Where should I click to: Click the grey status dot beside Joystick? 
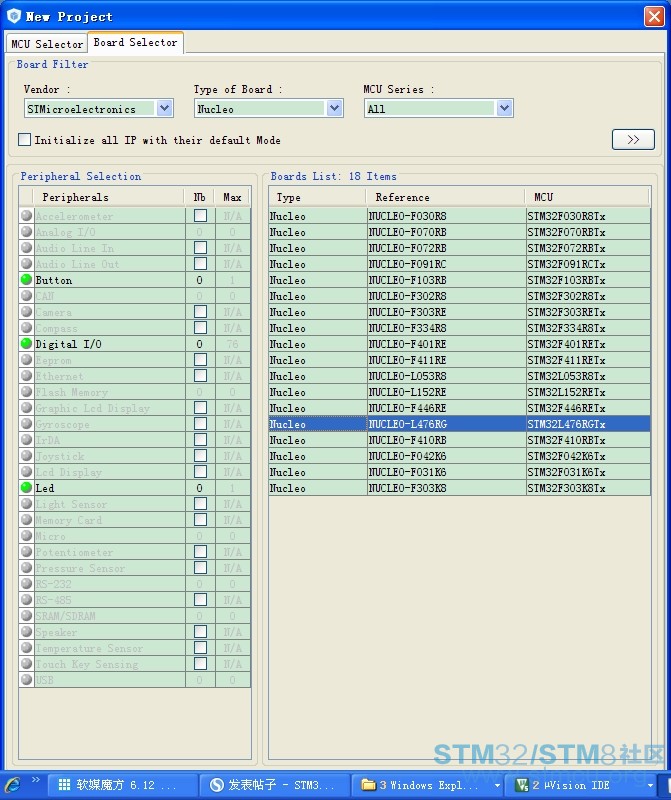[26, 456]
